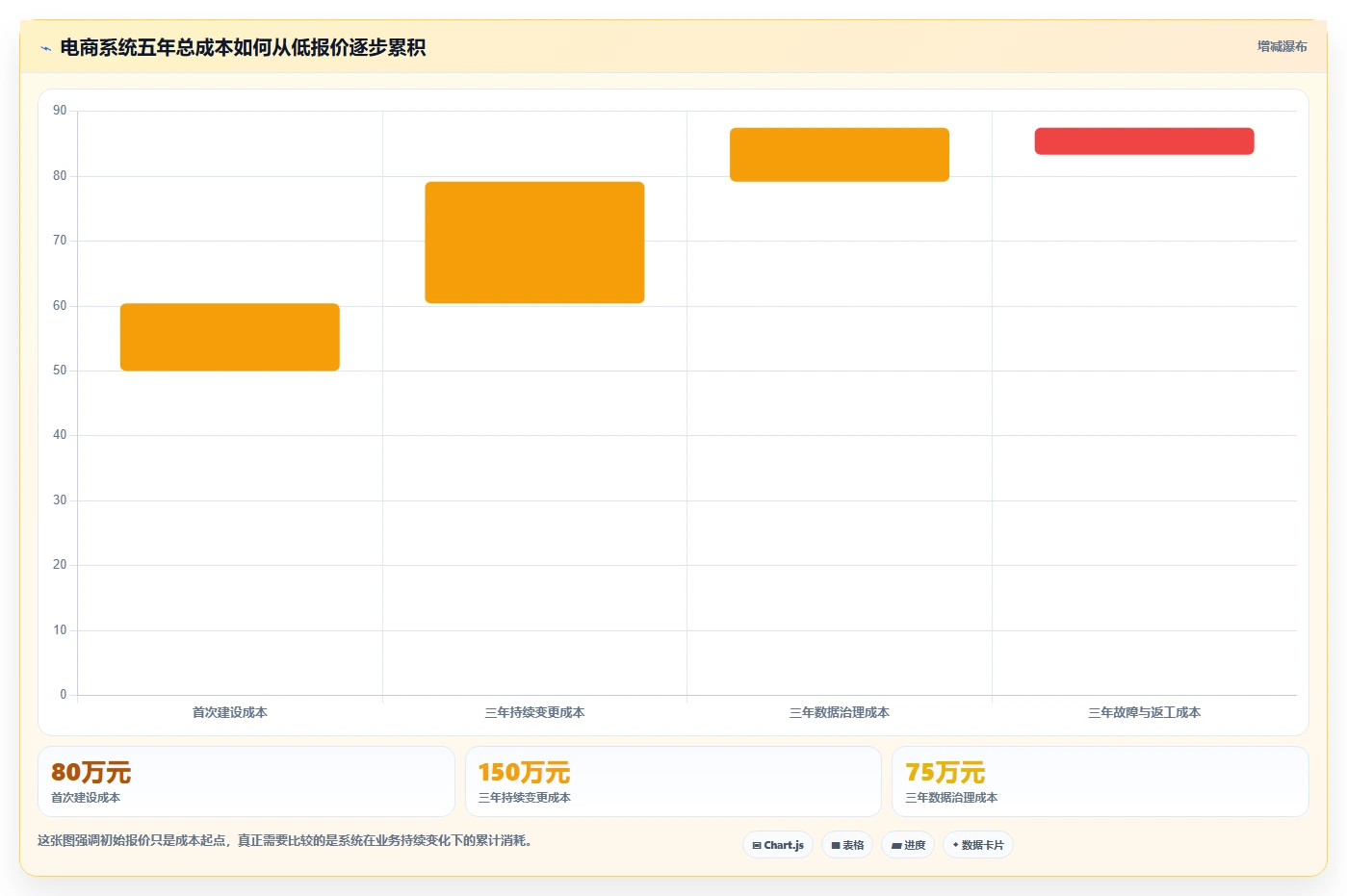Click the 80万元 figure
1347x896 pixels.
tap(91, 772)
